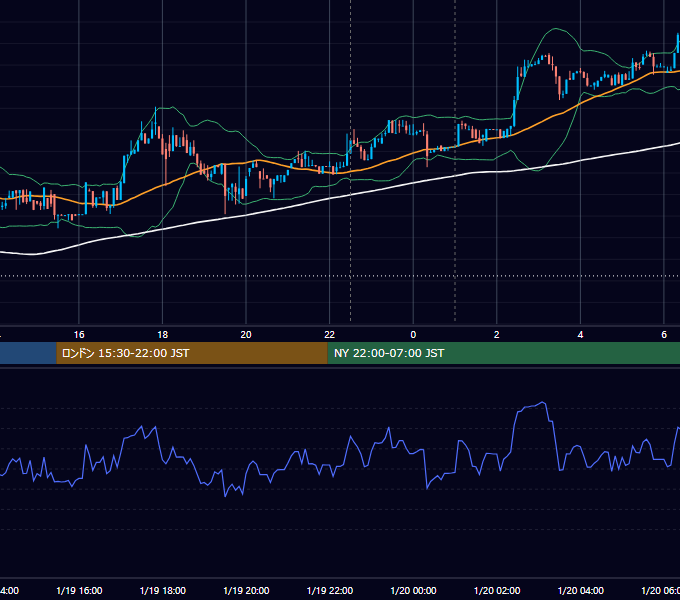Select the NY 22:00-07:00 JST session bar

[503, 353]
